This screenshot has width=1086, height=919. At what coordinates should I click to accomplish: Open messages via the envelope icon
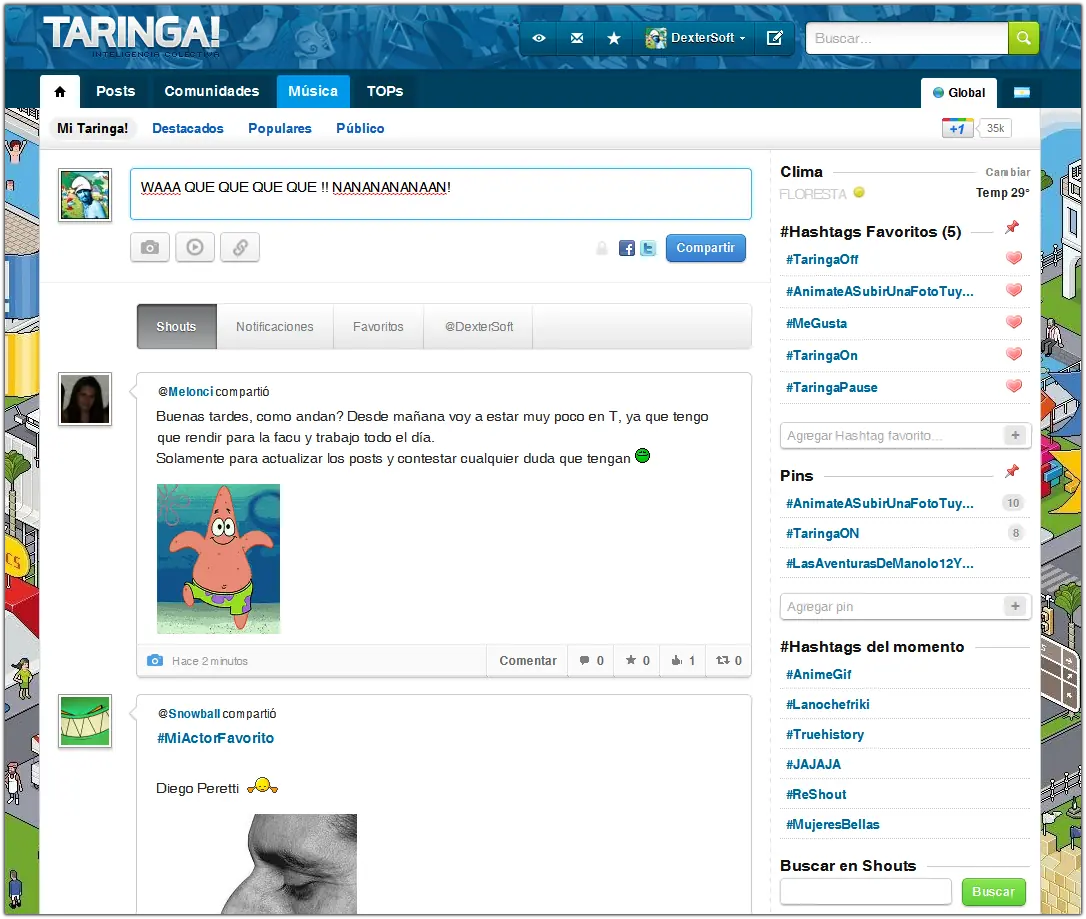click(x=577, y=38)
